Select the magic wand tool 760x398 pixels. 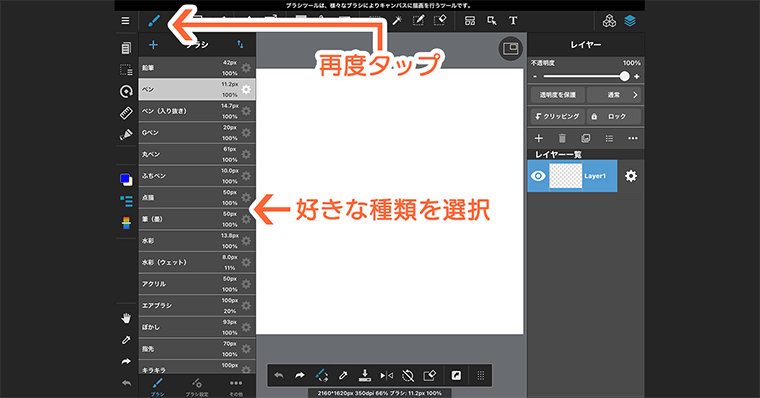[x=397, y=20]
